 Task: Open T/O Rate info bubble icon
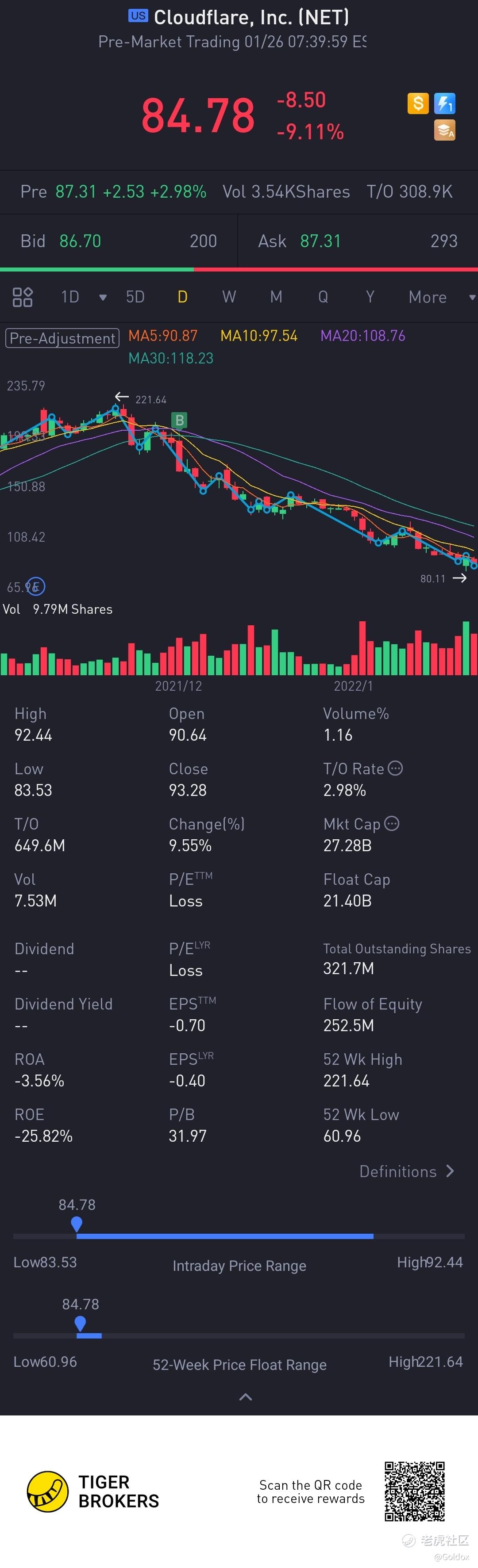(x=395, y=768)
